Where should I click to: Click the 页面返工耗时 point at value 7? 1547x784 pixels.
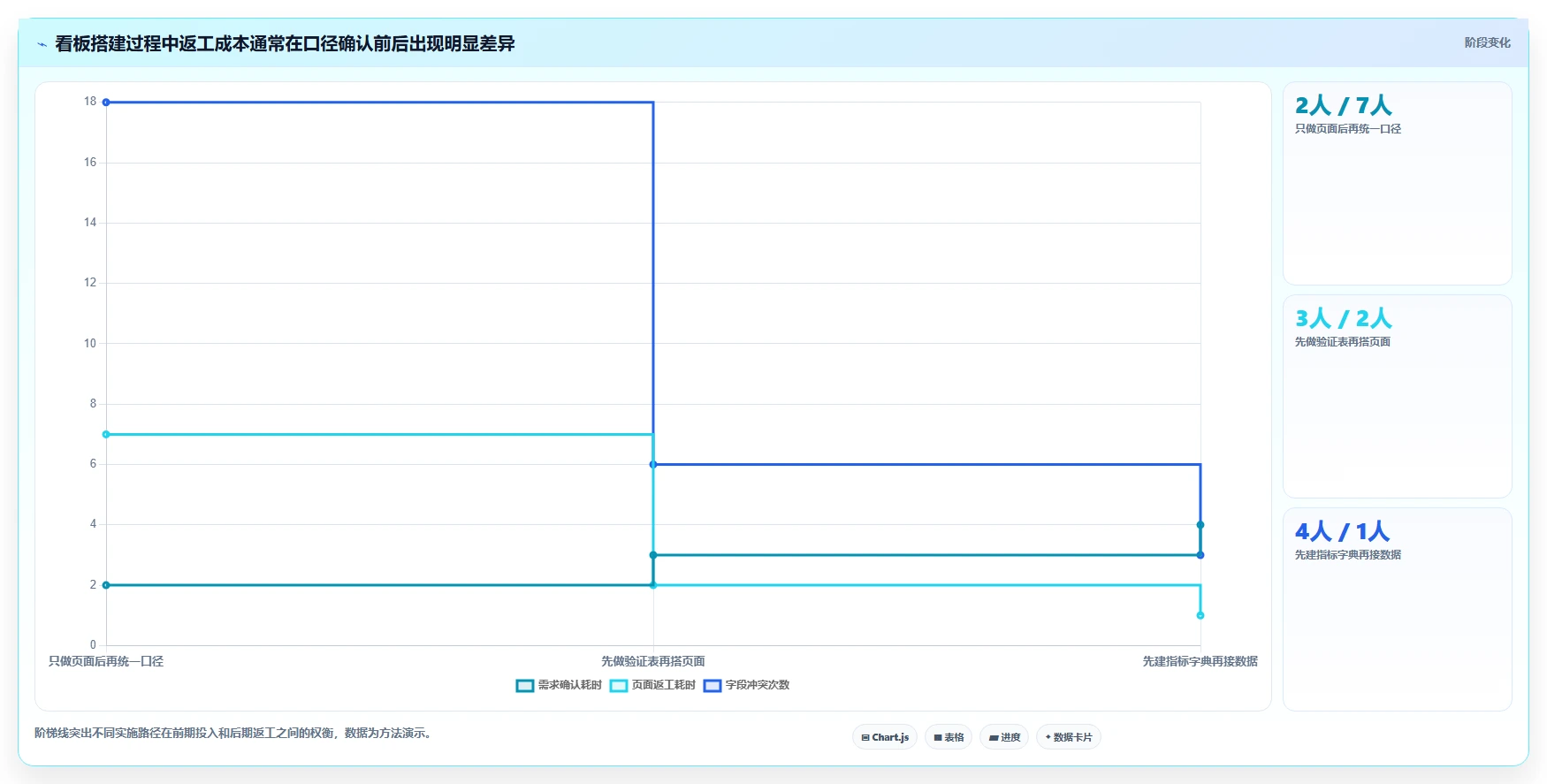pos(106,434)
